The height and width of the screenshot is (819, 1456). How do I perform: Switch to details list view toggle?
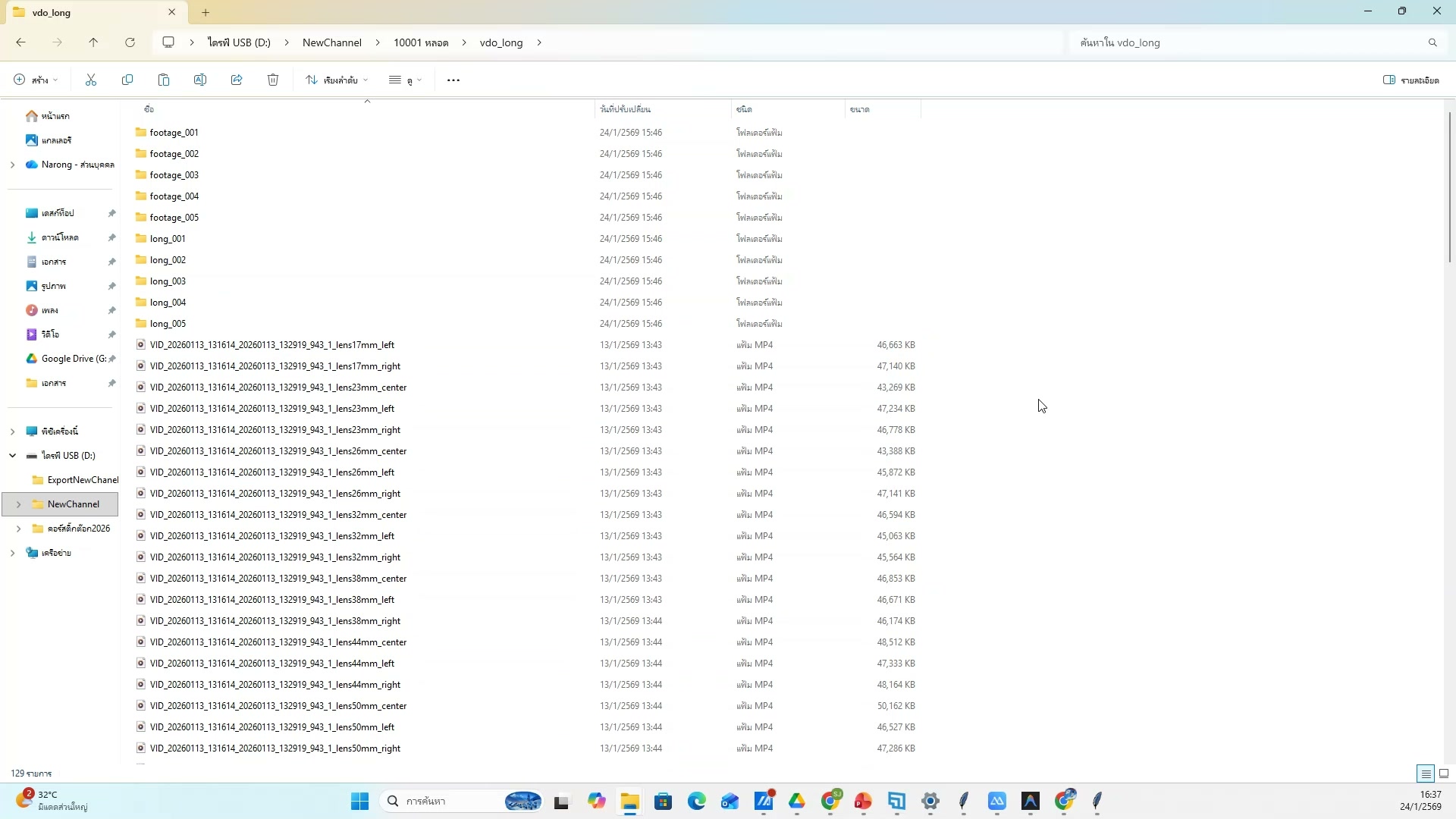tap(1426, 773)
